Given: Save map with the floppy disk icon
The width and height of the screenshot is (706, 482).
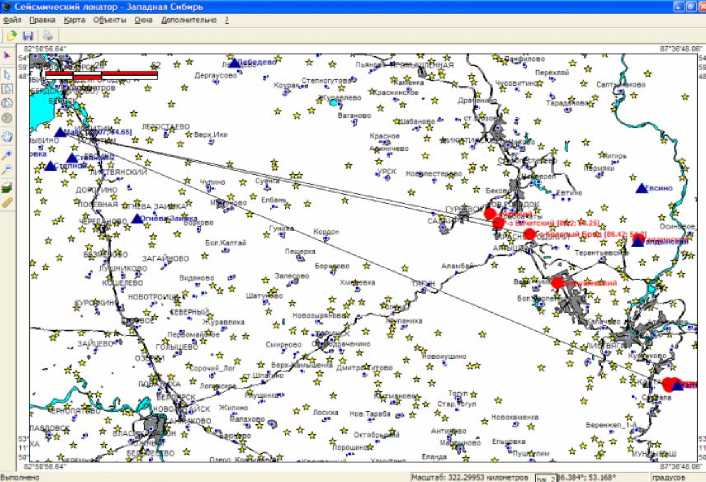Looking at the screenshot, I should 28,36.
